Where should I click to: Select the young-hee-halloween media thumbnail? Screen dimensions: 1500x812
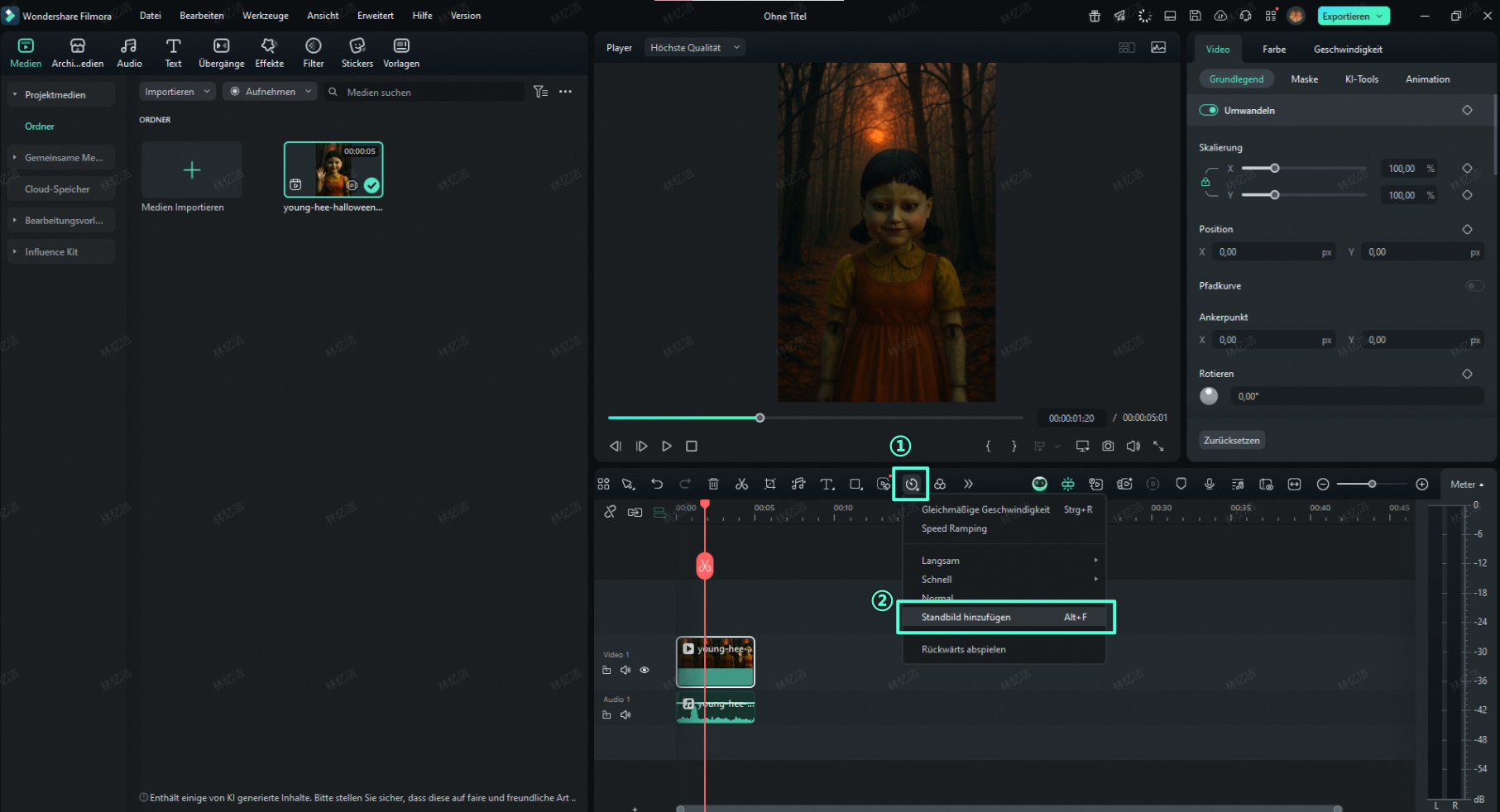333,170
